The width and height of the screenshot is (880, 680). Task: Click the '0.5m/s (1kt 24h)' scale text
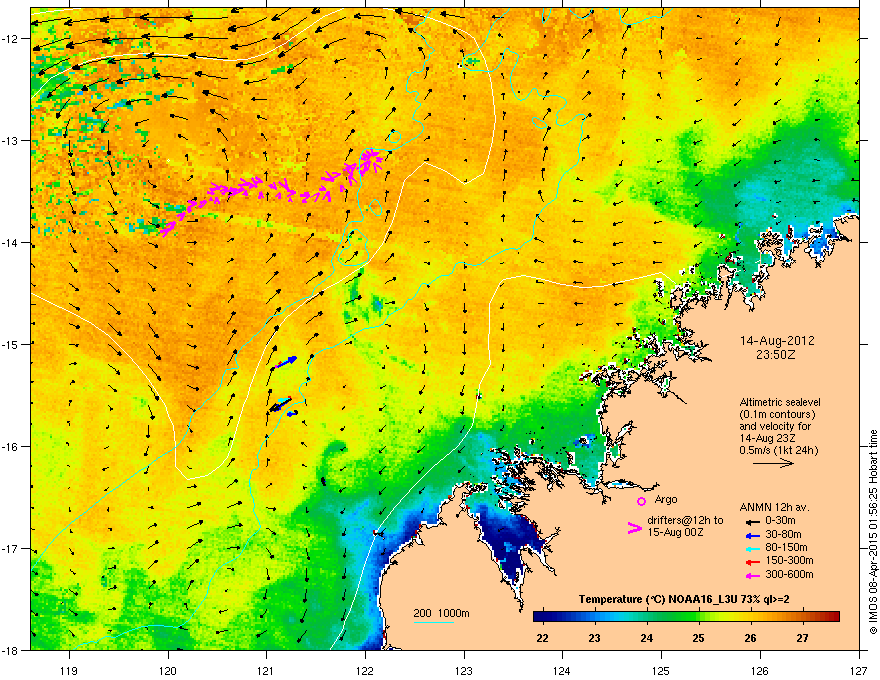coord(778,450)
